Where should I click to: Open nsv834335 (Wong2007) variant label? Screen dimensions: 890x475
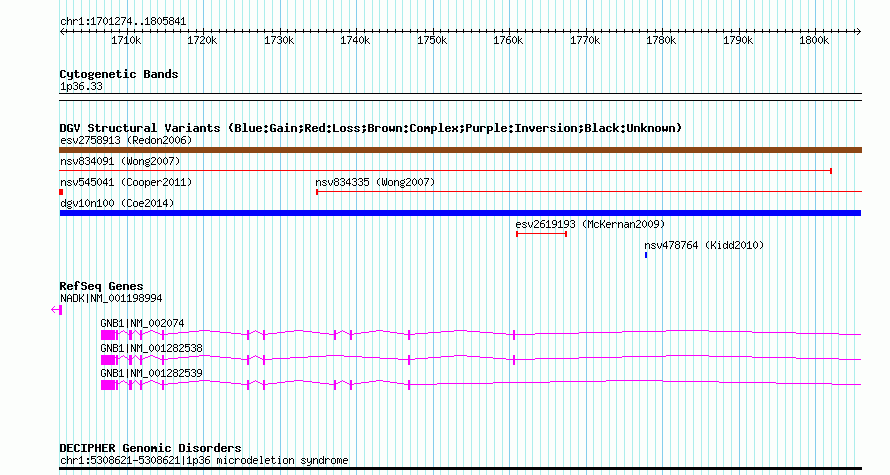click(x=375, y=182)
